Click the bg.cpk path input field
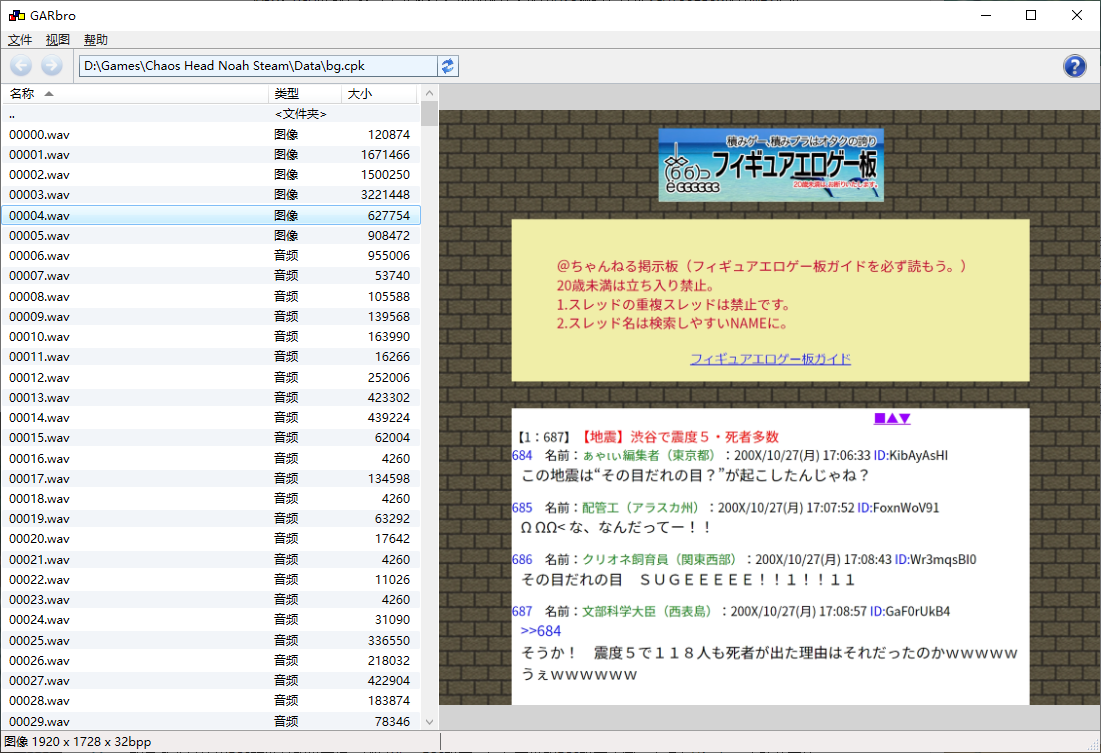Screen dimensions: 1101x753 pos(258,66)
